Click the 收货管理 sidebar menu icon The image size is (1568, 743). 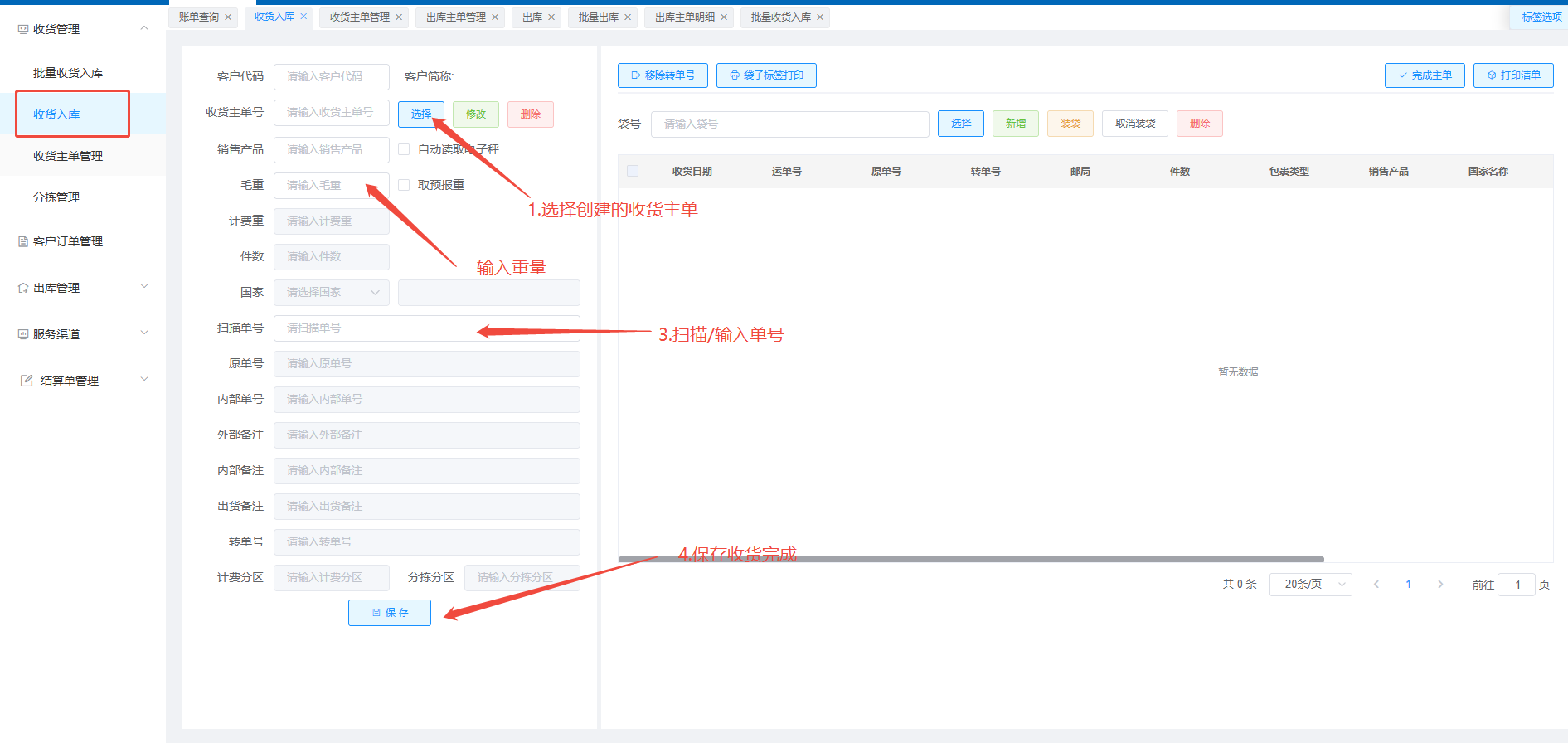pos(23,29)
